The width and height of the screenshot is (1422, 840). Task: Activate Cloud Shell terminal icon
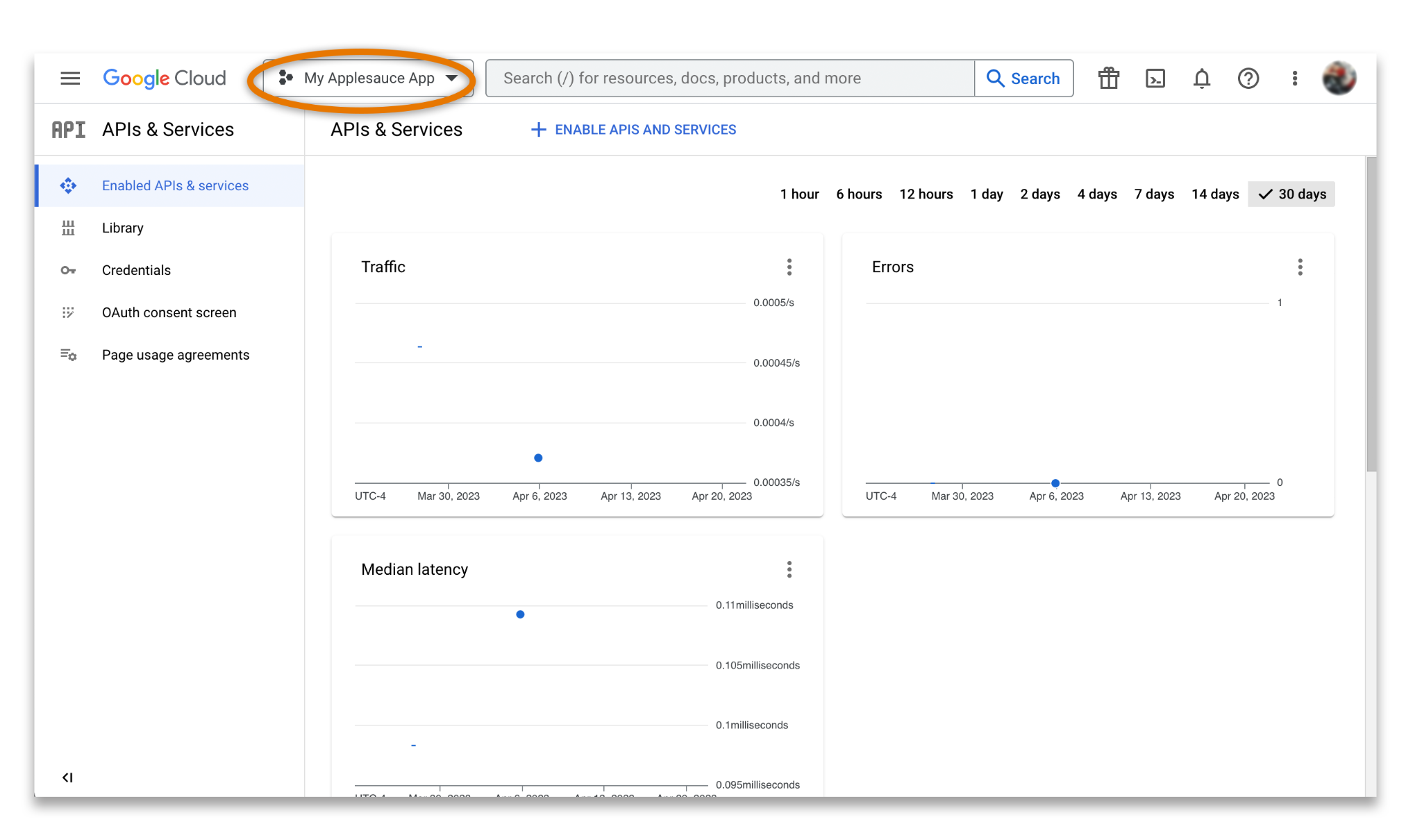pyautogui.click(x=1155, y=78)
